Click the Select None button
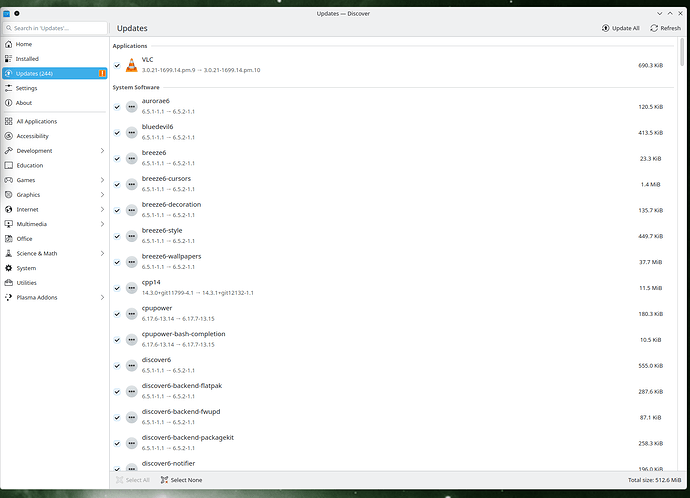Image resolution: width=690 pixels, height=498 pixels. coord(181,480)
